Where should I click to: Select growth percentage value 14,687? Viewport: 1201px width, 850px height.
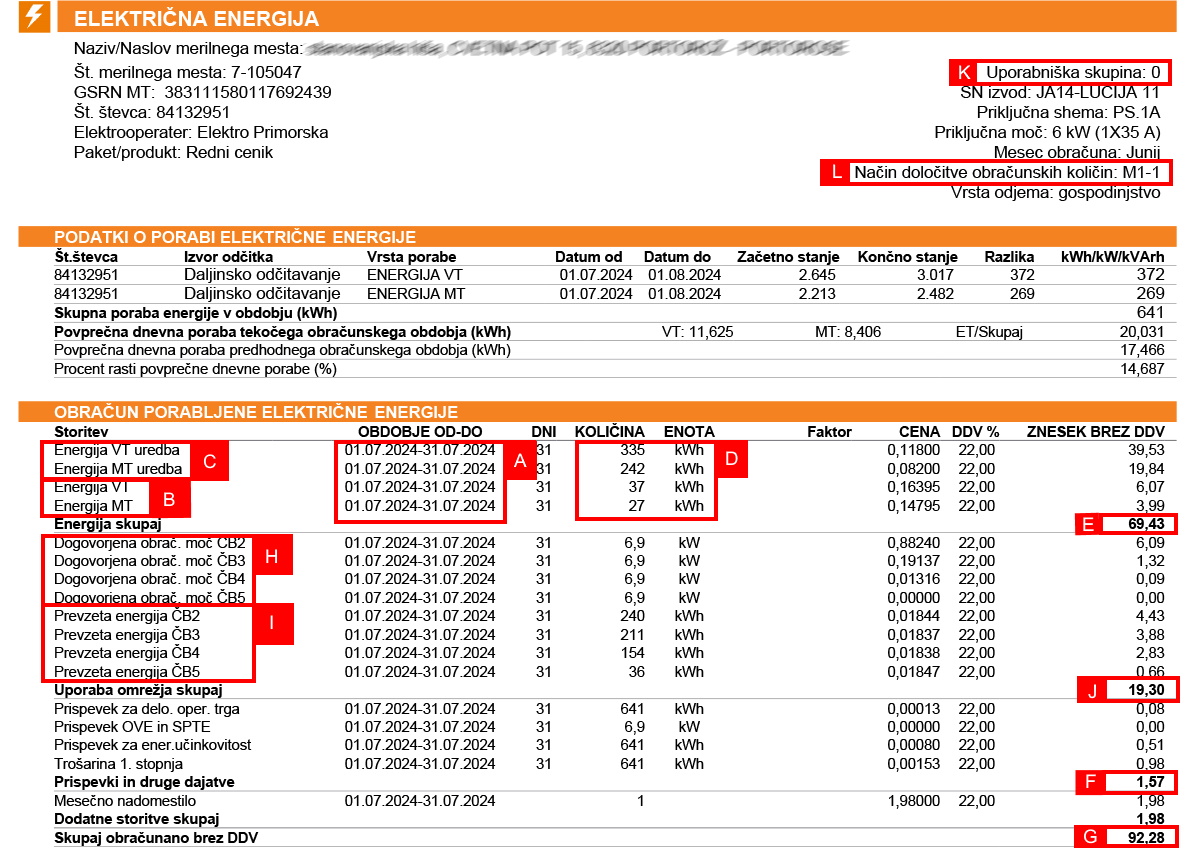point(1141,368)
